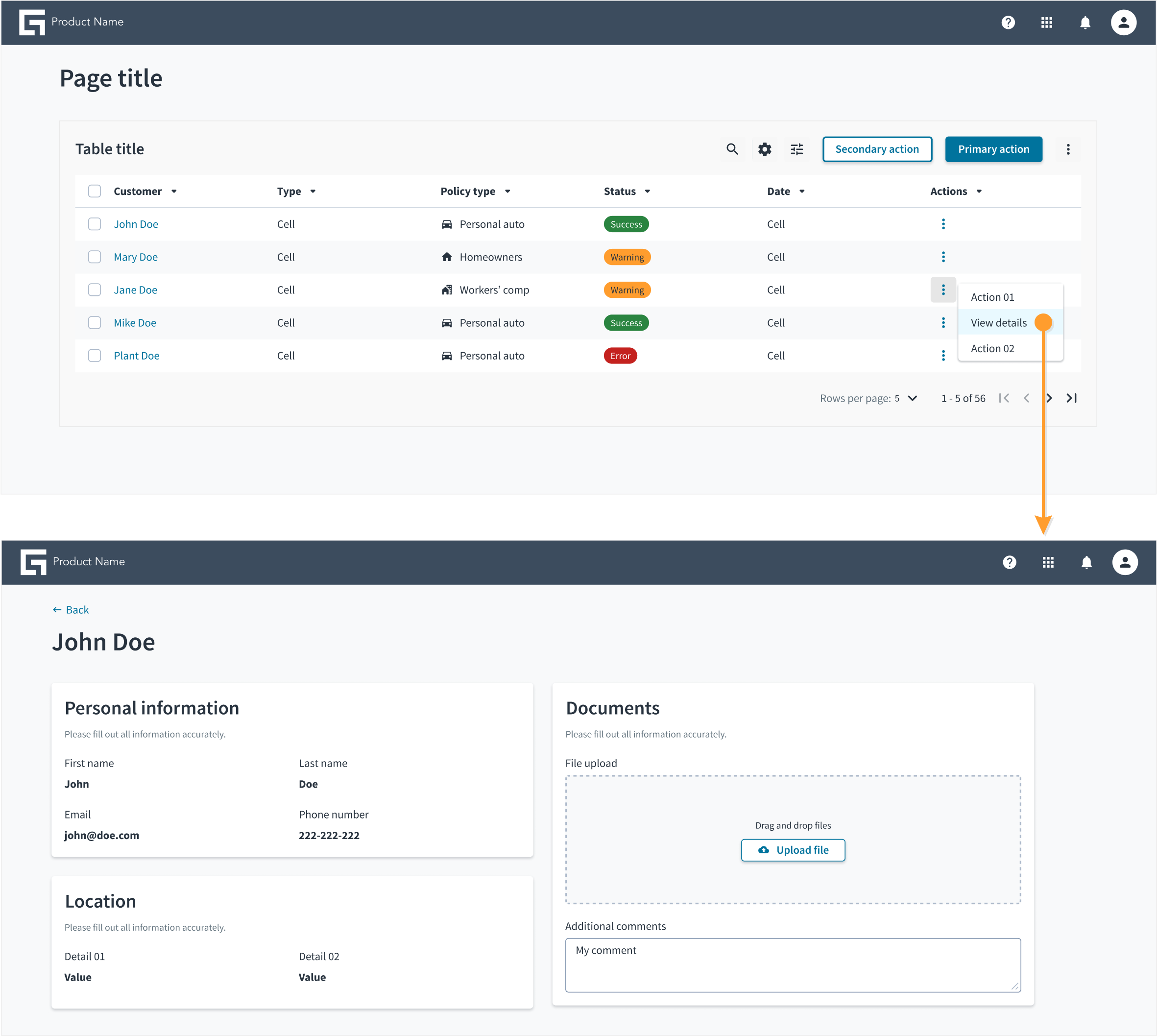Open row actions menu for Mary Doe
The width and height of the screenshot is (1157, 1036).
943,257
